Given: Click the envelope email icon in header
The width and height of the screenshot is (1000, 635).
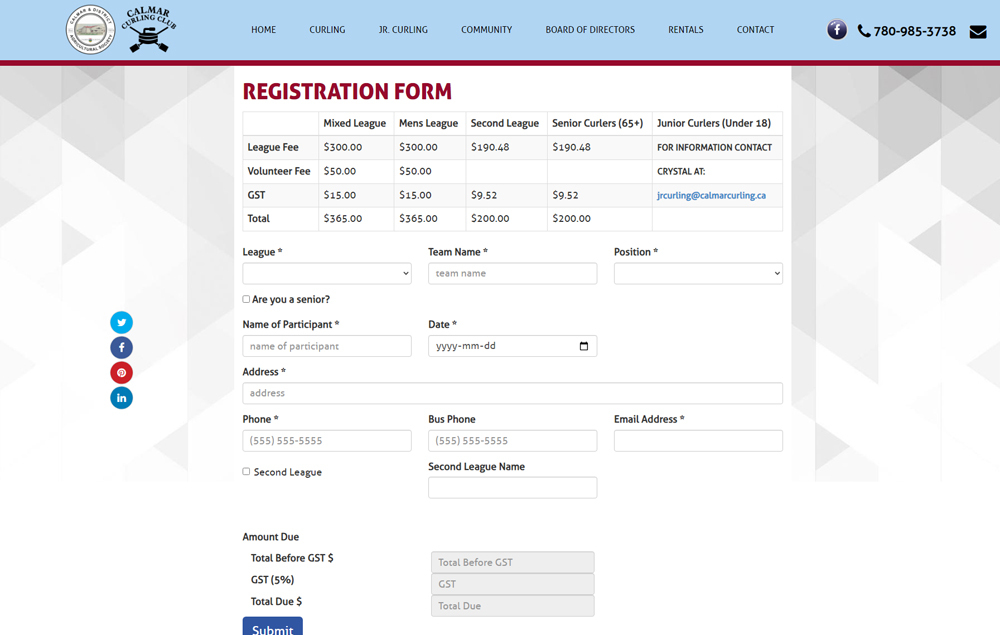Looking at the screenshot, I should point(978,31).
